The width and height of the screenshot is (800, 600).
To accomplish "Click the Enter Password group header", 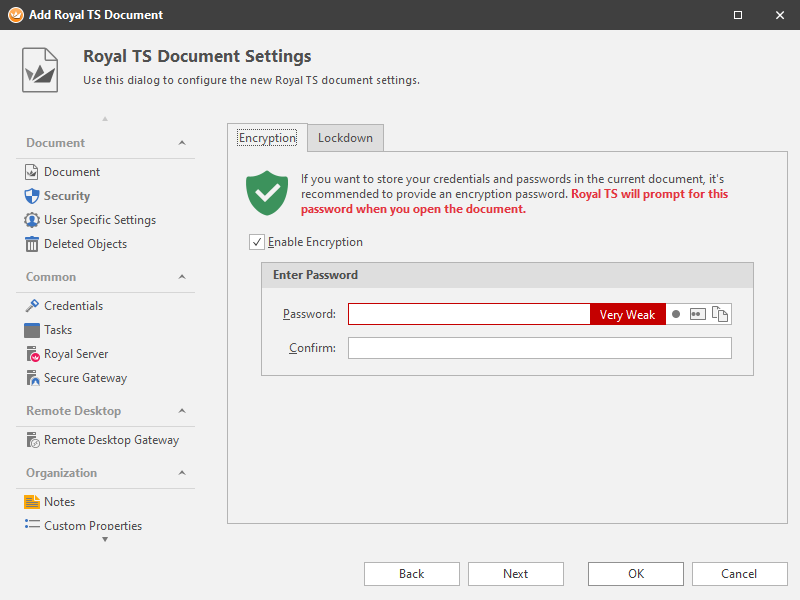I will pos(507,275).
